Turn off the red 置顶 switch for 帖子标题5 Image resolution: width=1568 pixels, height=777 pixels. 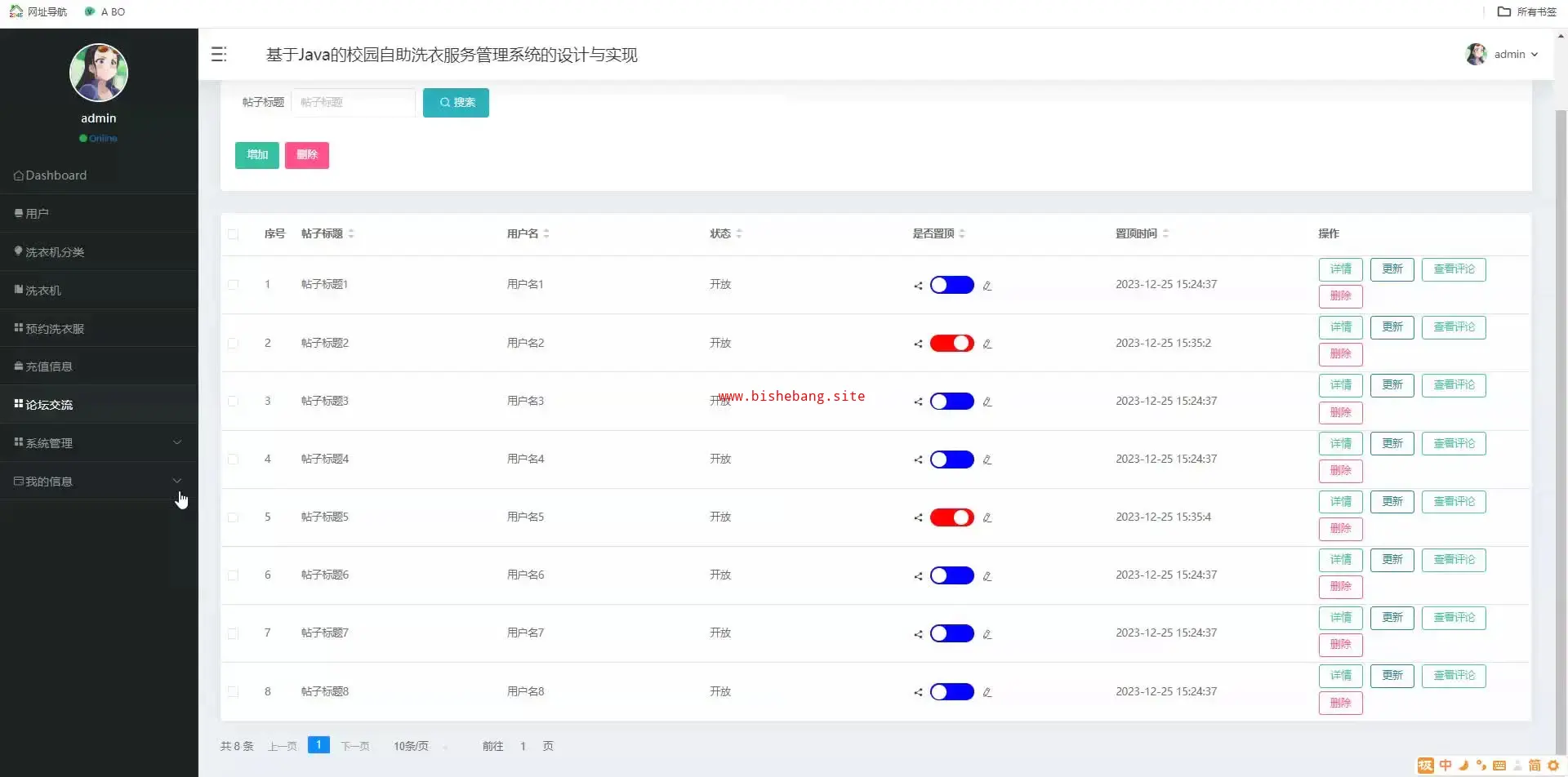point(952,517)
